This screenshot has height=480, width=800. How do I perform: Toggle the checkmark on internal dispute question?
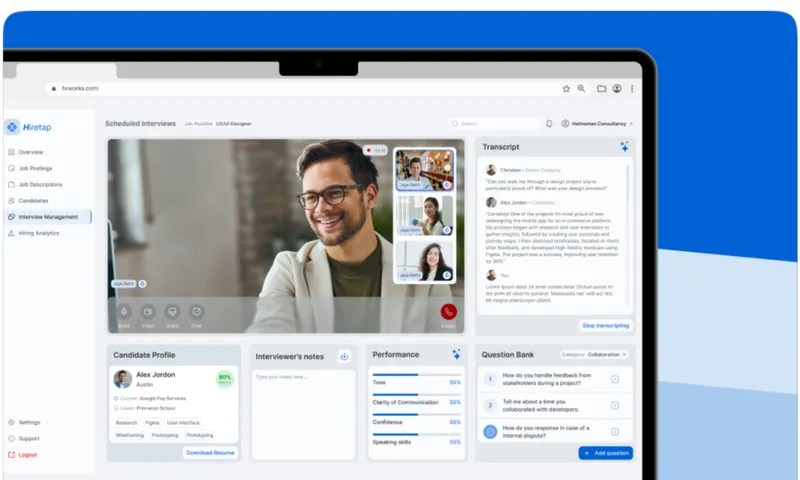point(490,432)
